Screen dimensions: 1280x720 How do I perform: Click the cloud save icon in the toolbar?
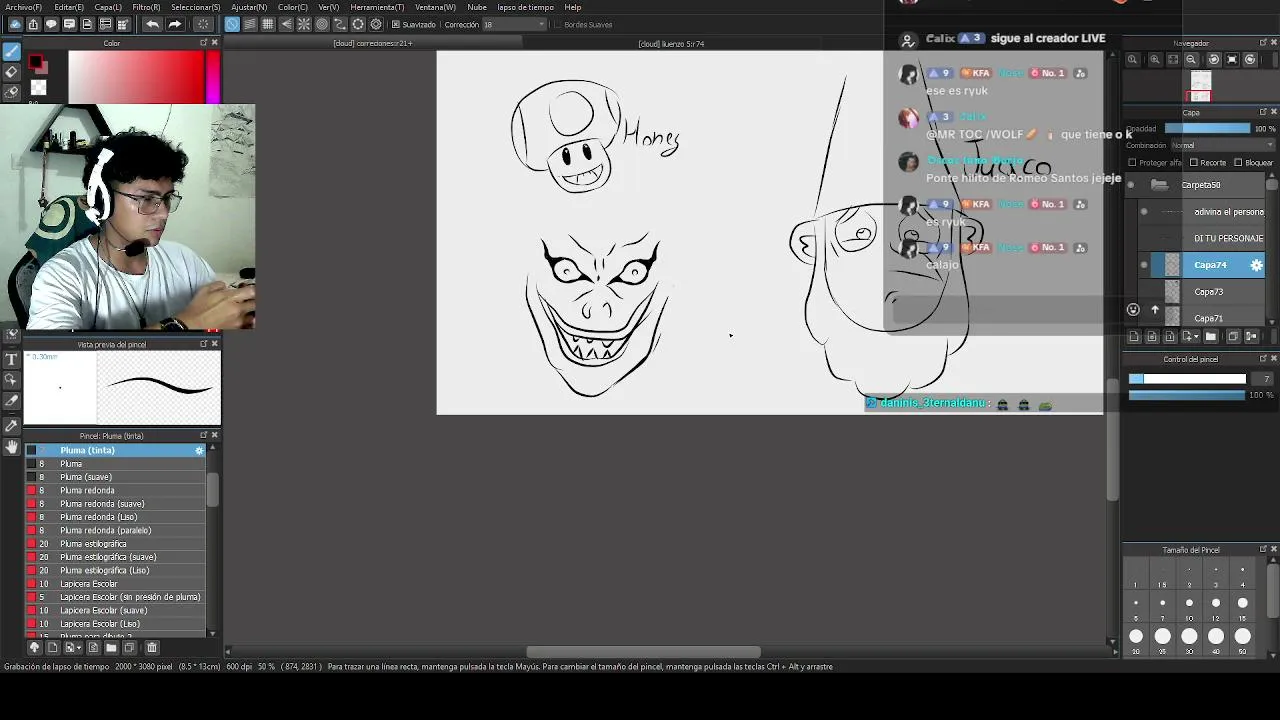click(x=15, y=24)
